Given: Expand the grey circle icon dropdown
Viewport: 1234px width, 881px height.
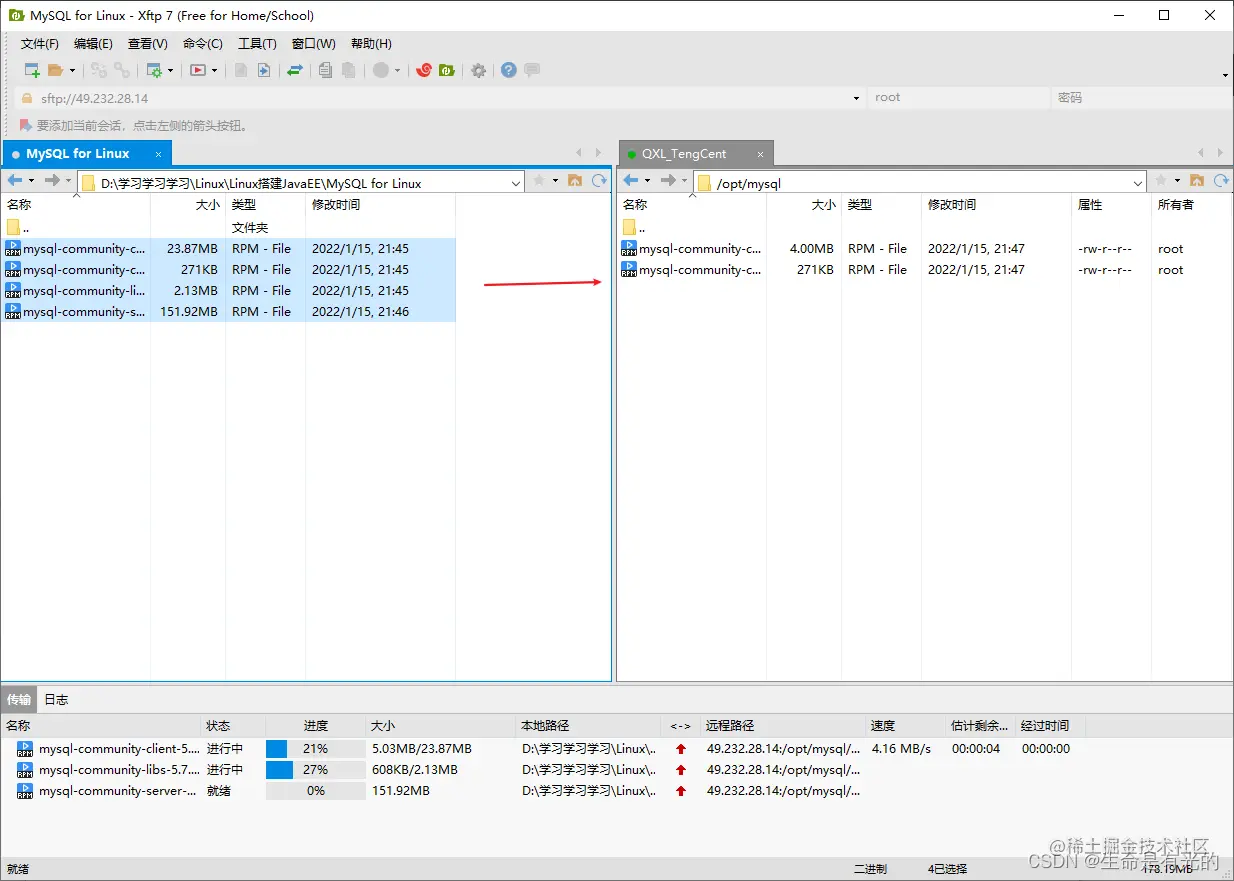Looking at the screenshot, I should [397, 71].
